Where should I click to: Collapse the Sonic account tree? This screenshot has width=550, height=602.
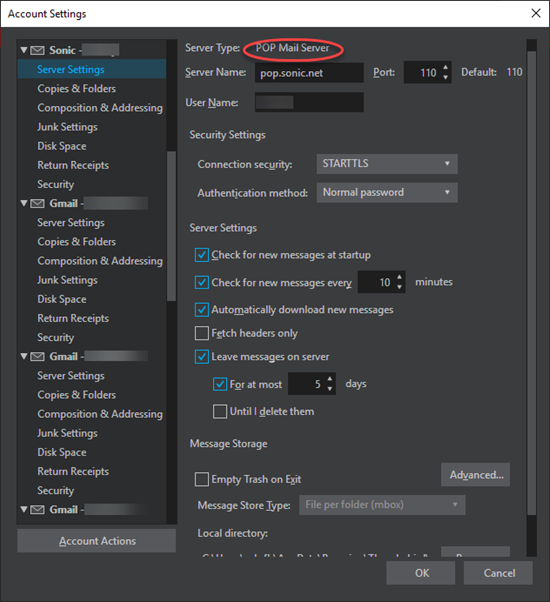pyautogui.click(x=24, y=50)
